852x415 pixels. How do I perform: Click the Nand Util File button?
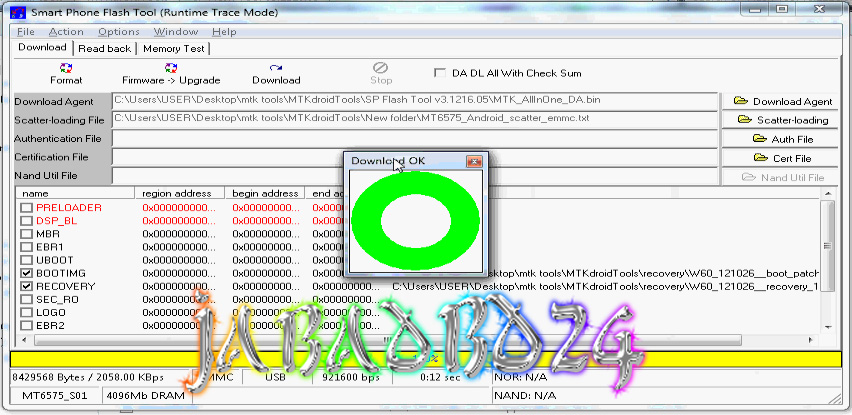tap(782, 177)
